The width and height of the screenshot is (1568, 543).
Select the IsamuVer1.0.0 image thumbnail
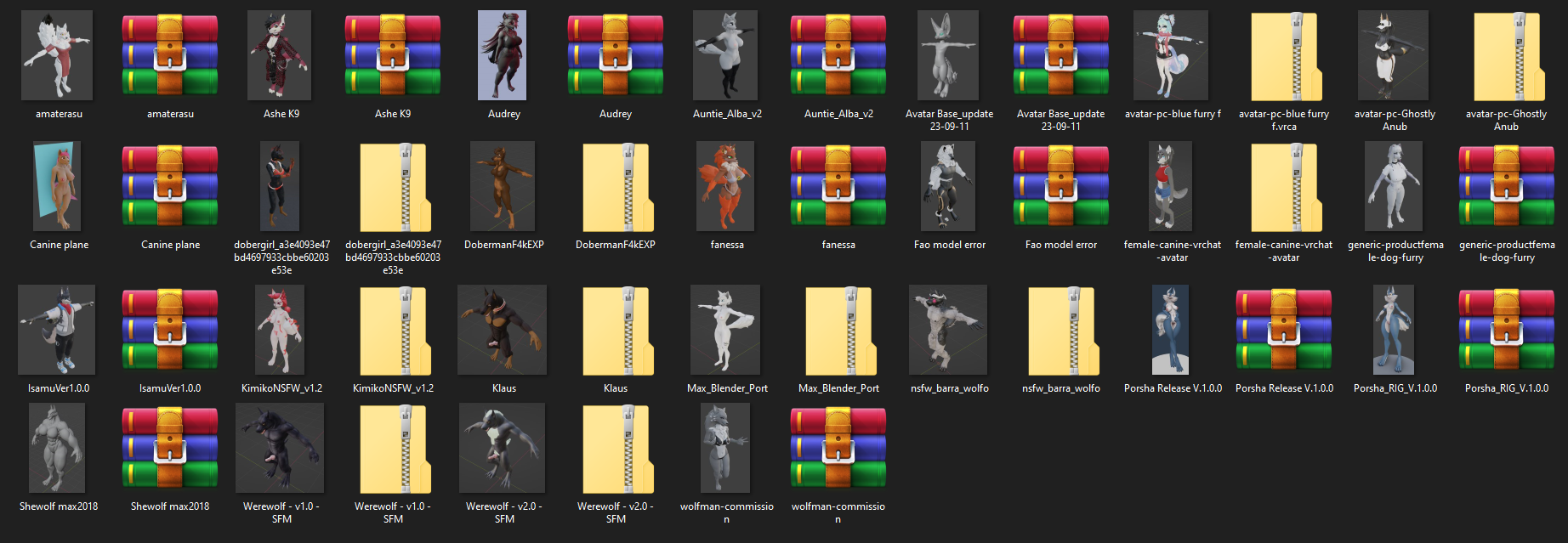coord(57,330)
